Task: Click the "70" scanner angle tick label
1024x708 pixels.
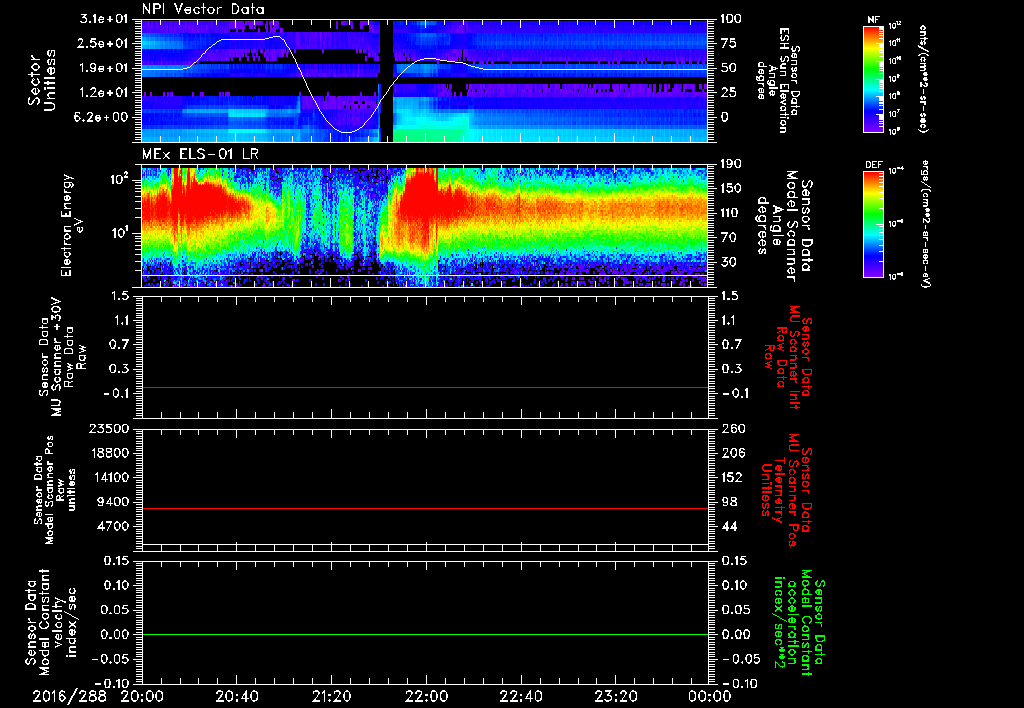Action: 728,237
